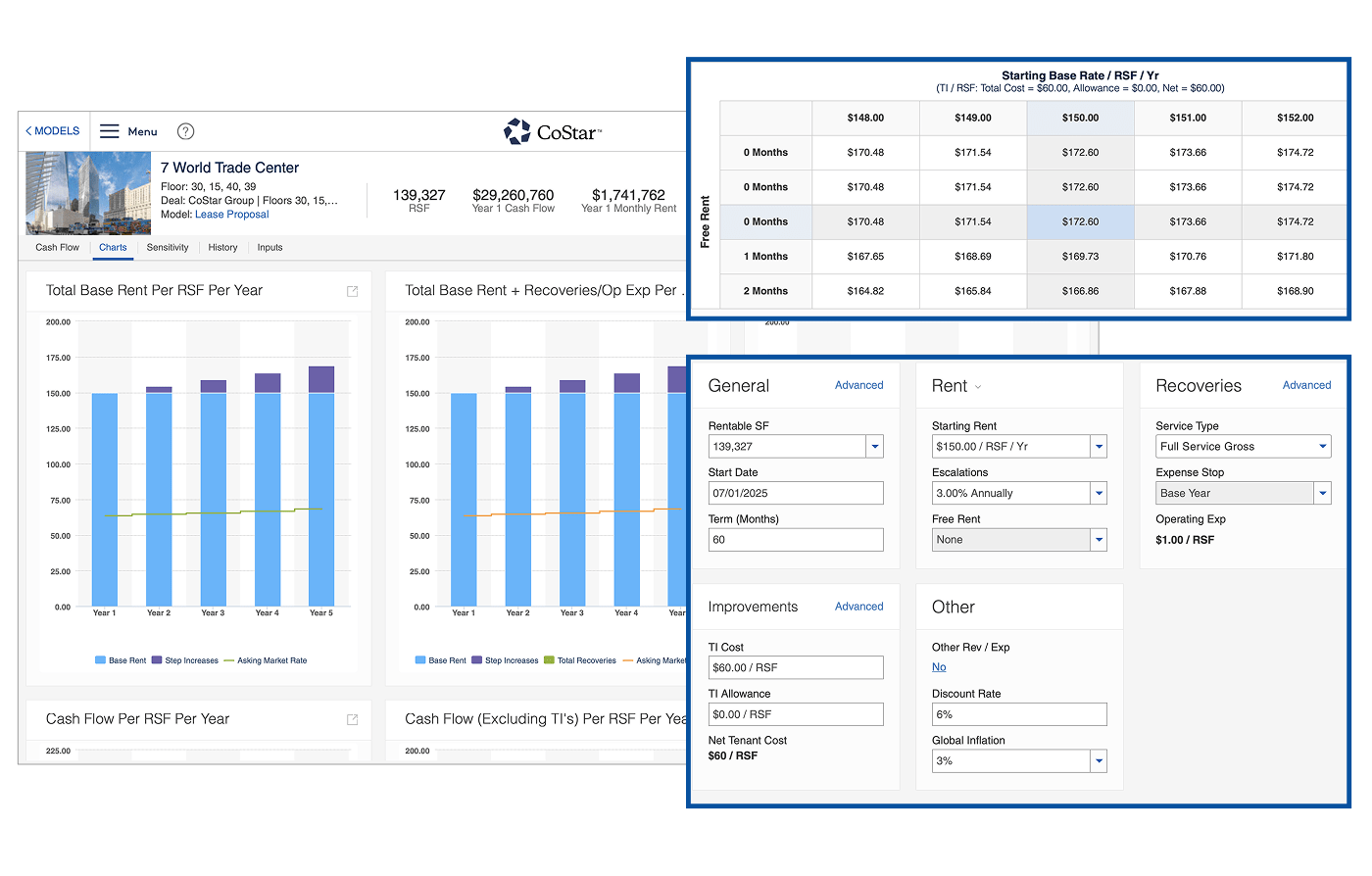1372x876 pixels.
Task: Switch to the Sensitivity tab
Action: [x=168, y=248]
